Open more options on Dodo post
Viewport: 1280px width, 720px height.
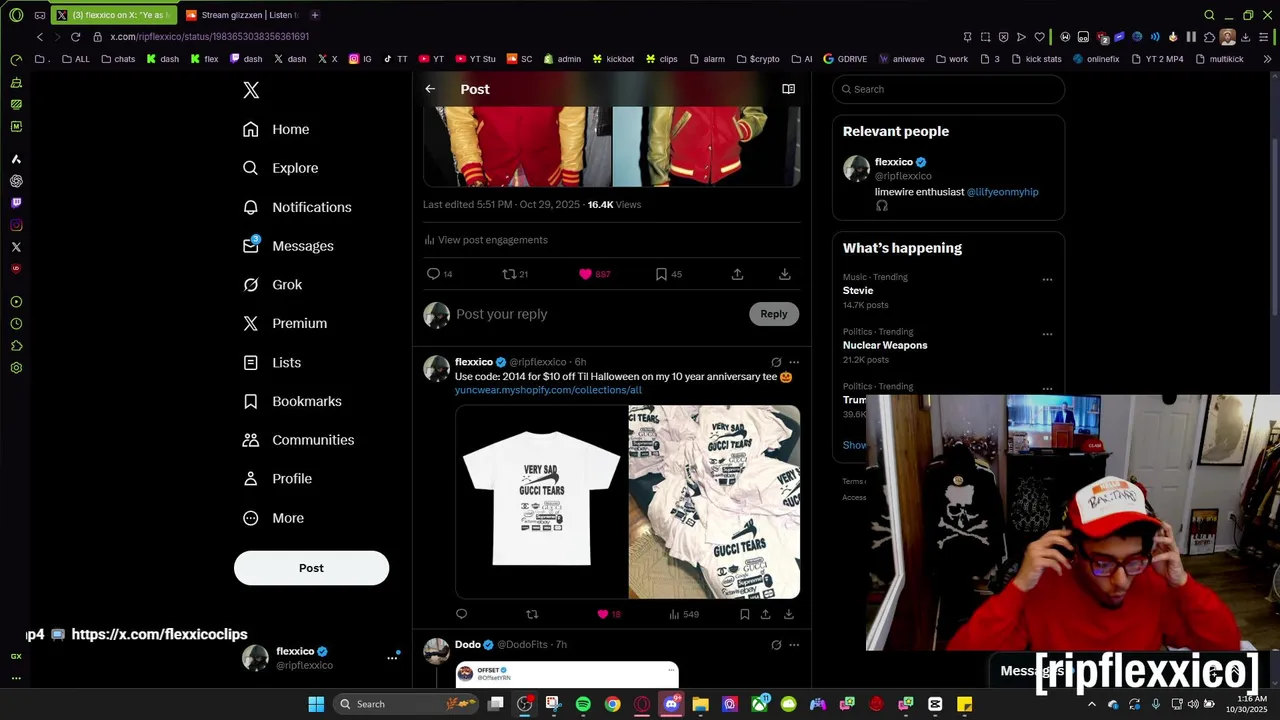(x=794, y=645)
